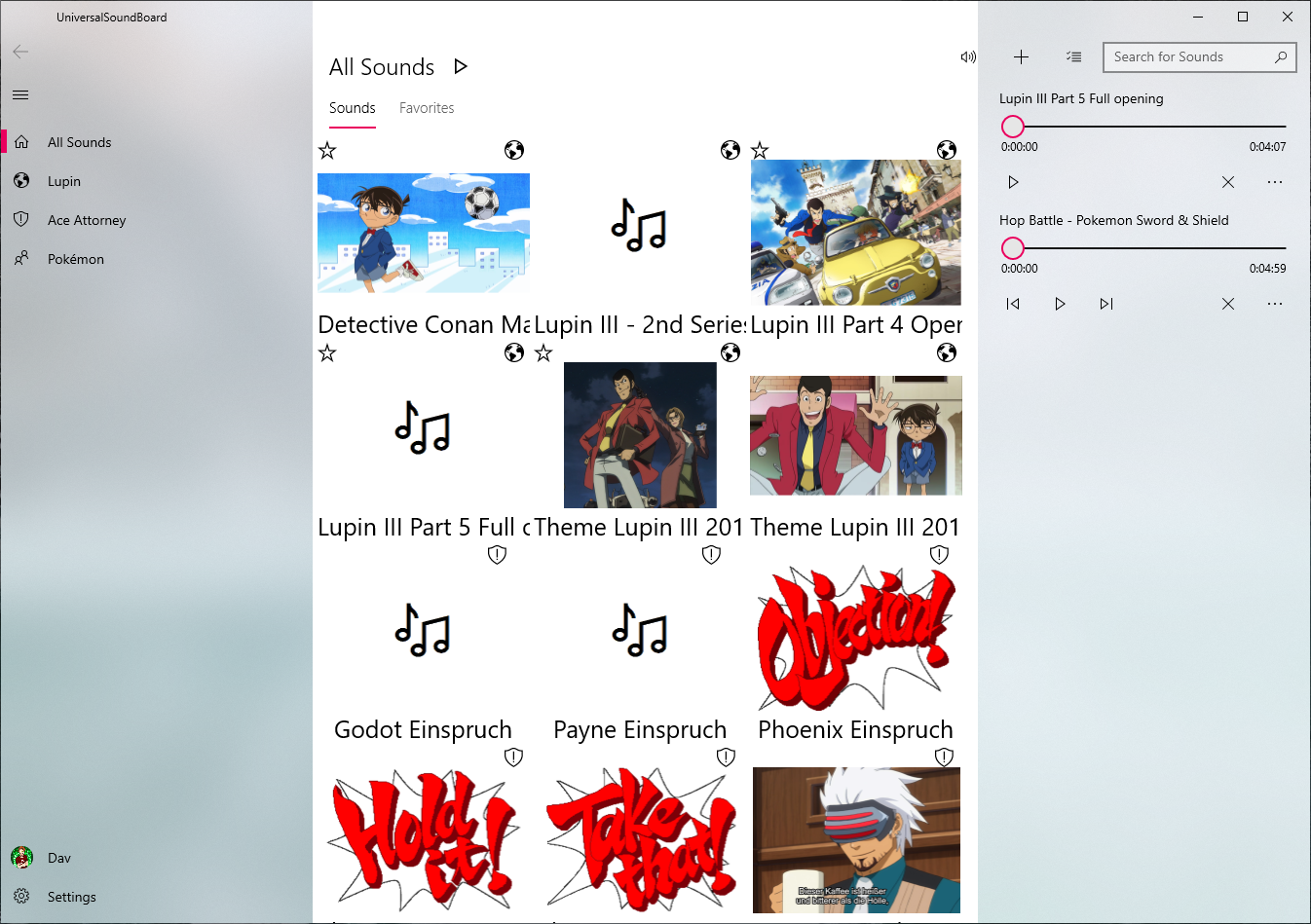Play Lupin III - 2nd Series music note tile
This screenshot has height=924, width=1311.
(639, 225)
